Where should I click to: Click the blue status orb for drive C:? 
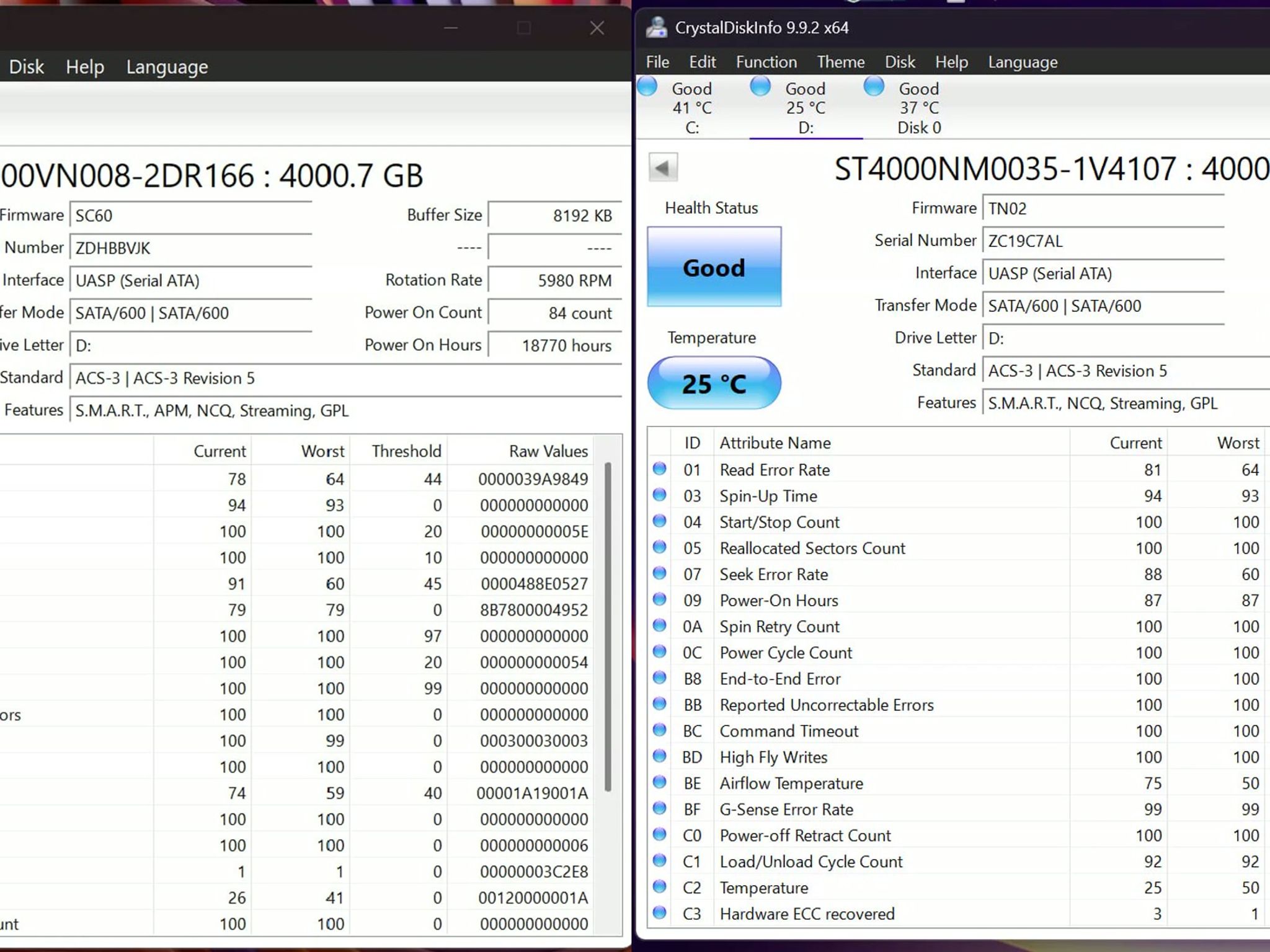tap(647, 86)
